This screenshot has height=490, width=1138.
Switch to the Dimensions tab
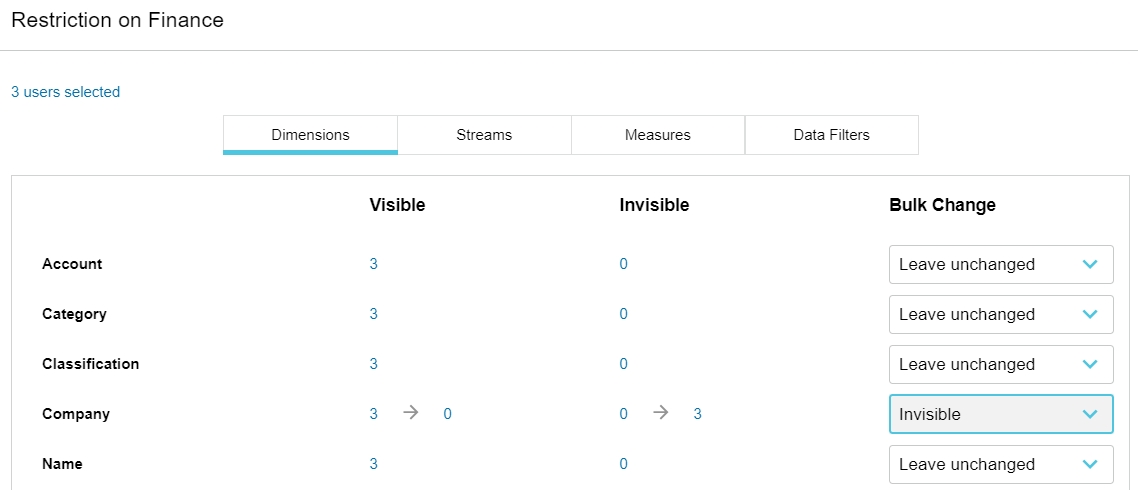tap(310, 135)
